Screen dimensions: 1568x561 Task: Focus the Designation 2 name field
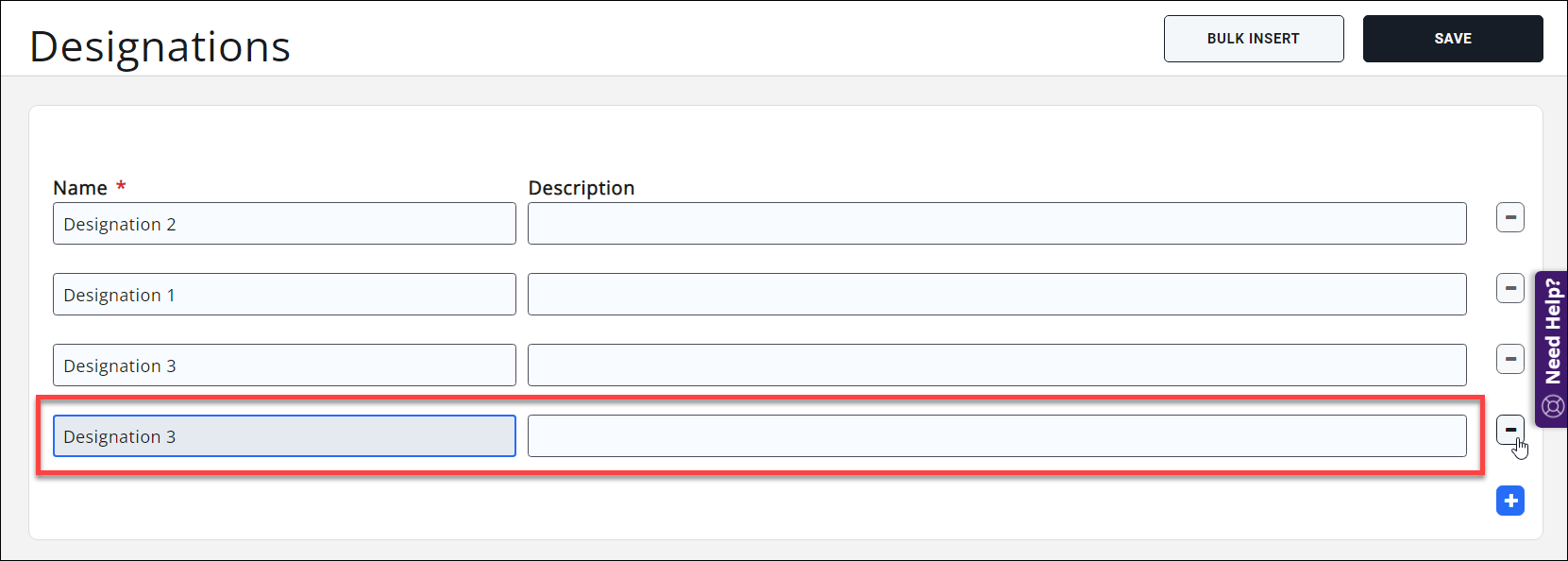tap(283, 224)
